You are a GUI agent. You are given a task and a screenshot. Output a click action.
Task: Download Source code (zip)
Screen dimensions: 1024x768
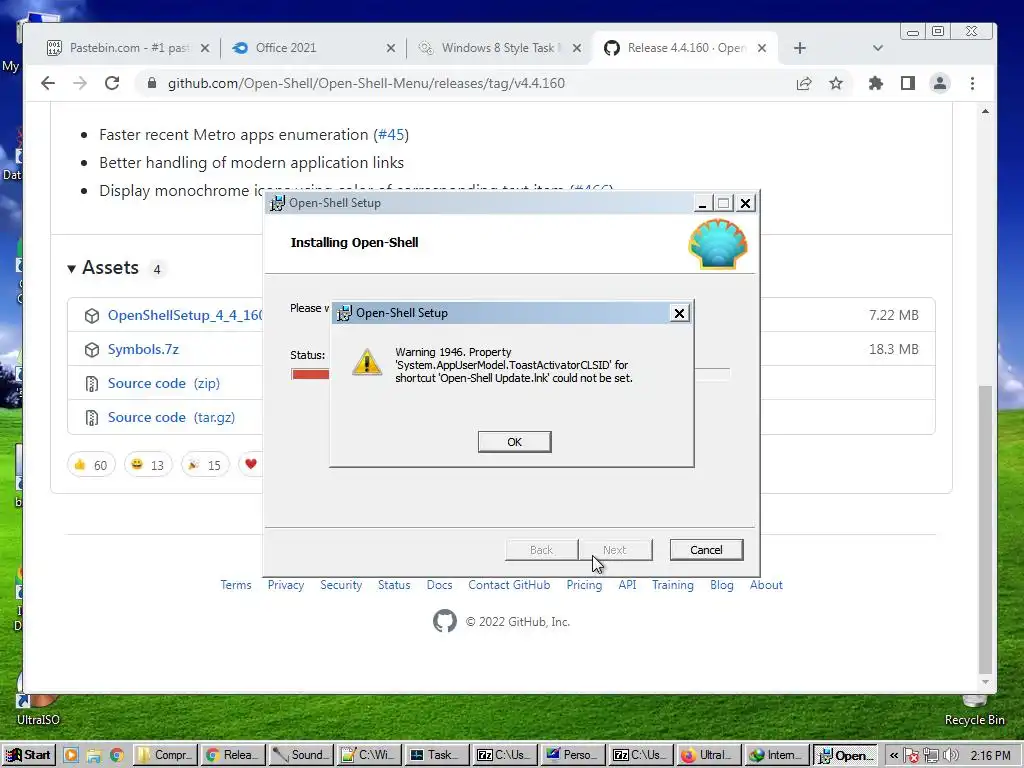tap(164, 383)
